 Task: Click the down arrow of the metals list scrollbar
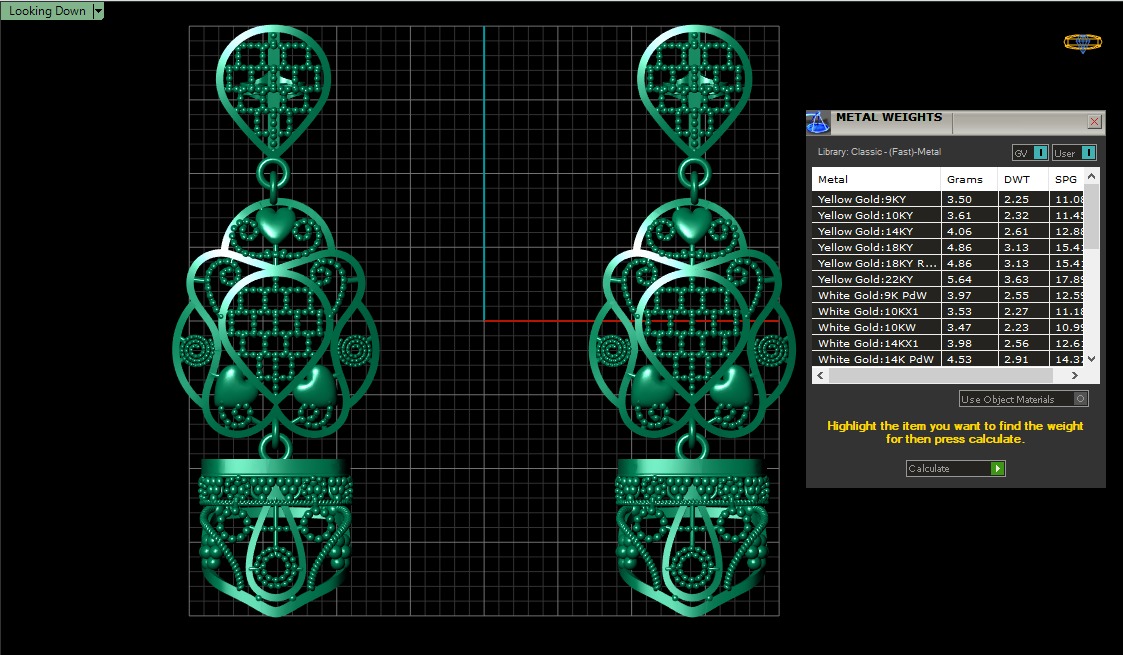click(1091, 359)
